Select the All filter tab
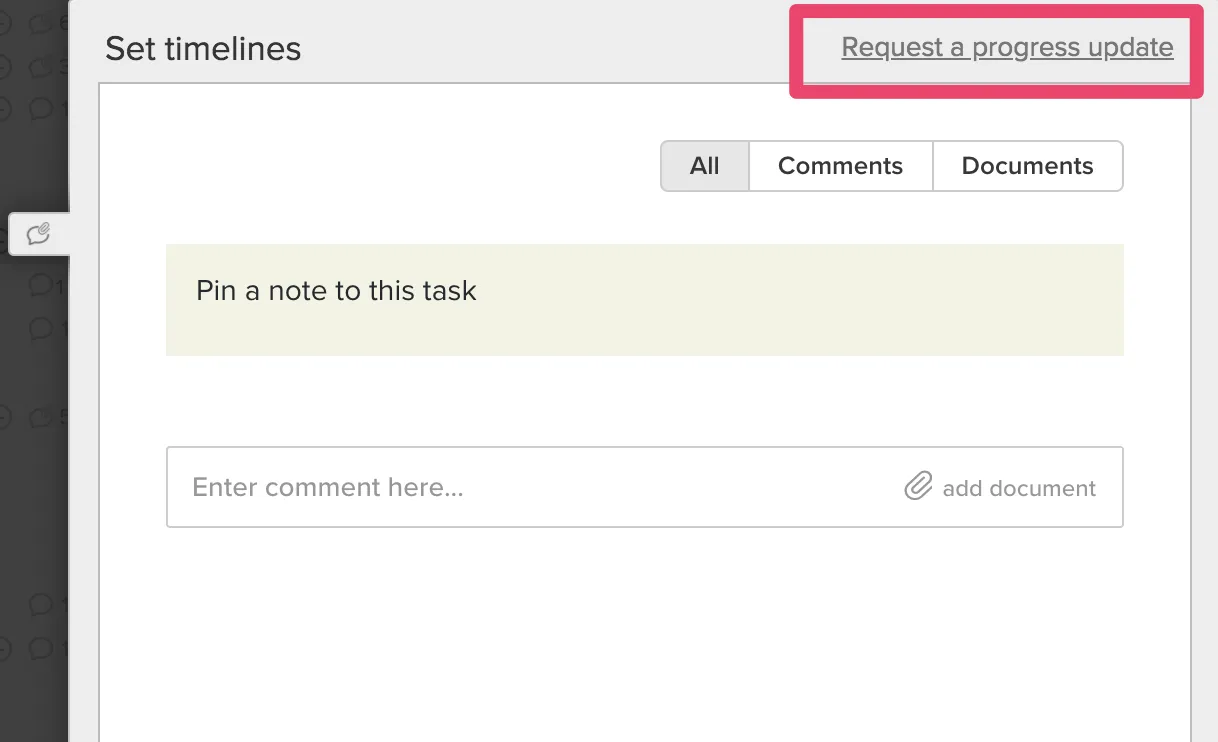This screenshot has width=1218, height=742. [x=704, y=165]
